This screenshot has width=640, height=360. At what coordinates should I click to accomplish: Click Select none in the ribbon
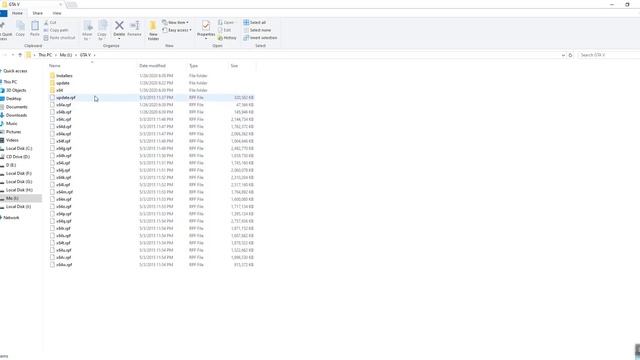coord(257,30)
